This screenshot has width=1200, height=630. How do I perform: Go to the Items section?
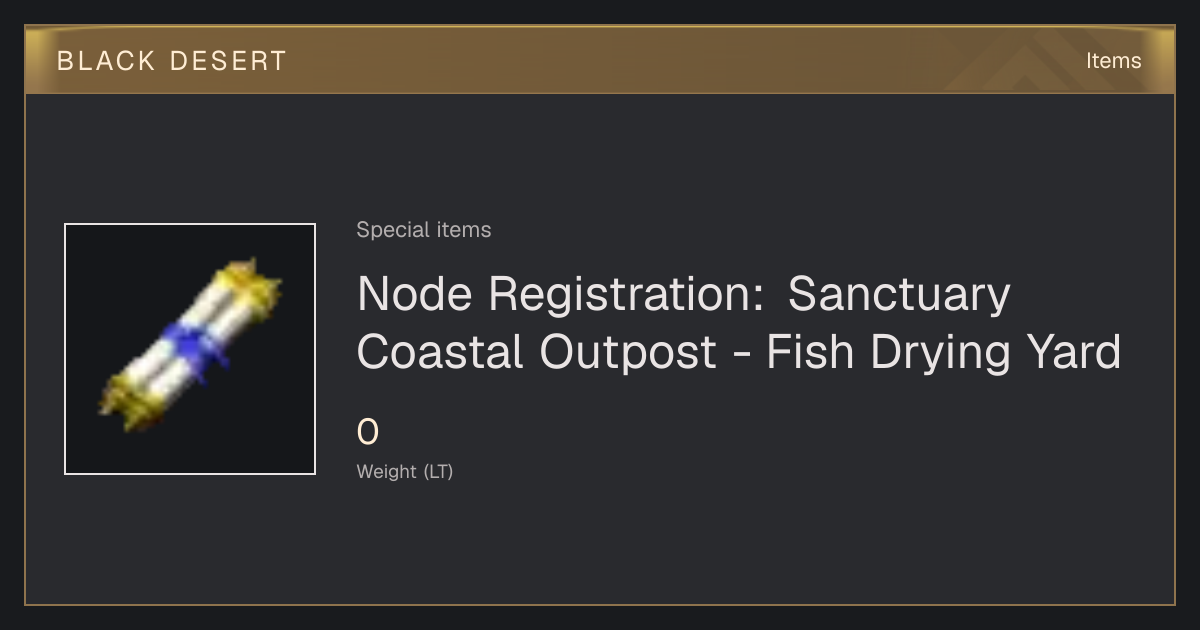[x=1113, y=61]
